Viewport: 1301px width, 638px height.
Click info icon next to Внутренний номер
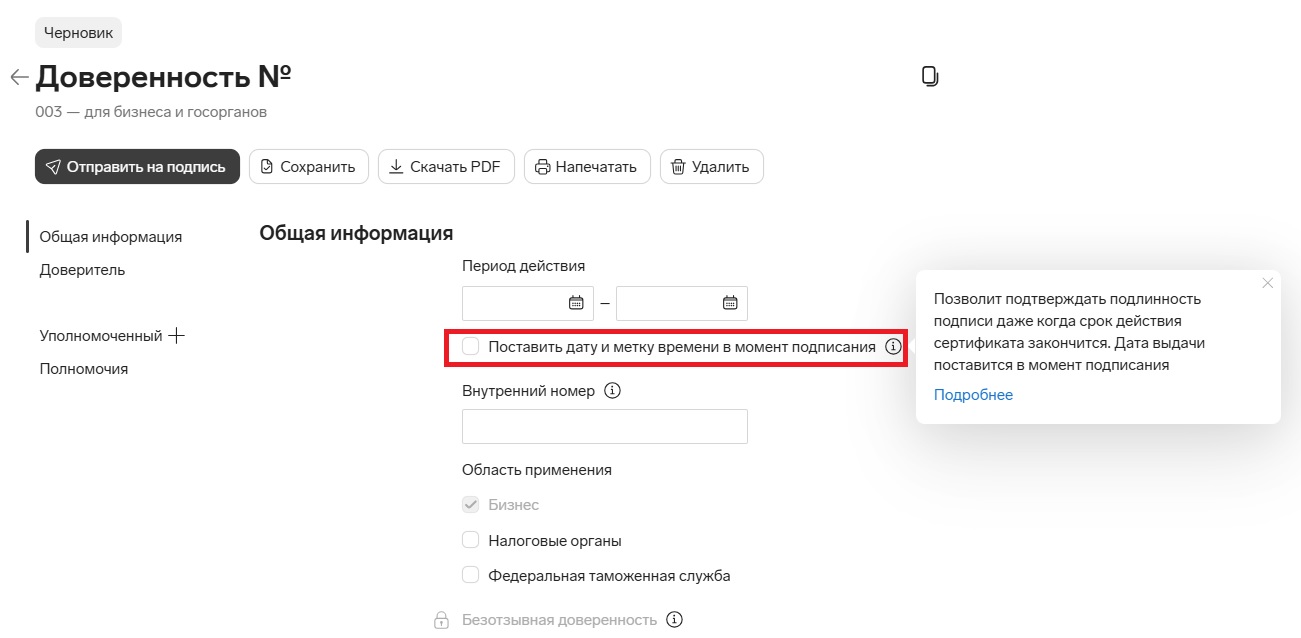613,391
